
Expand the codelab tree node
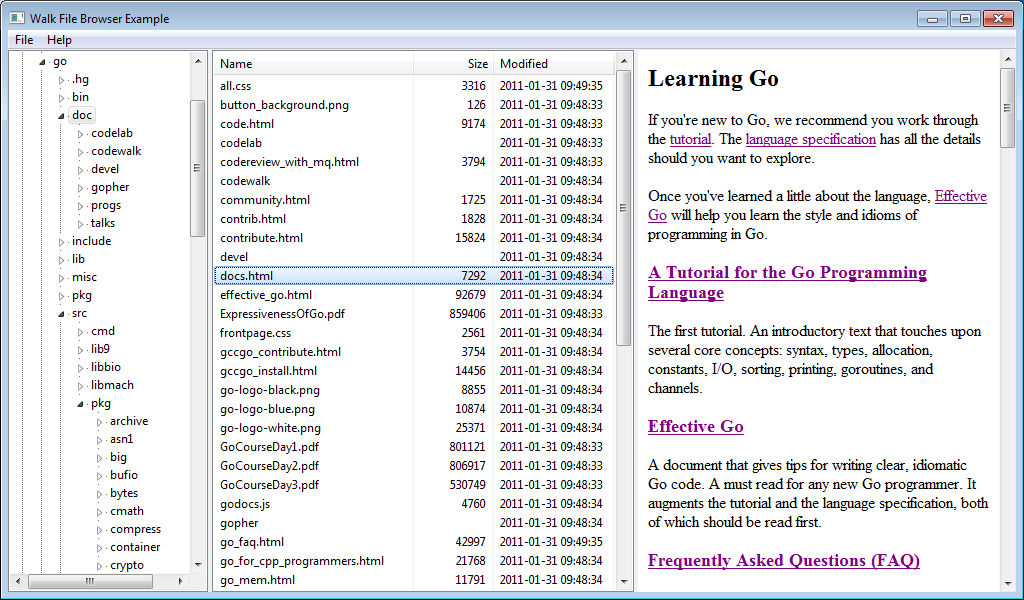point(80,134)
